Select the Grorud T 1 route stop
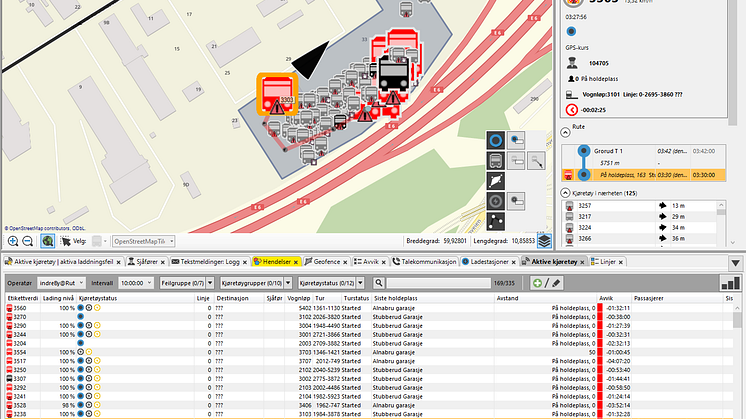Image resolution: width=746 pixels, height=419 pixels. (644, 151)
